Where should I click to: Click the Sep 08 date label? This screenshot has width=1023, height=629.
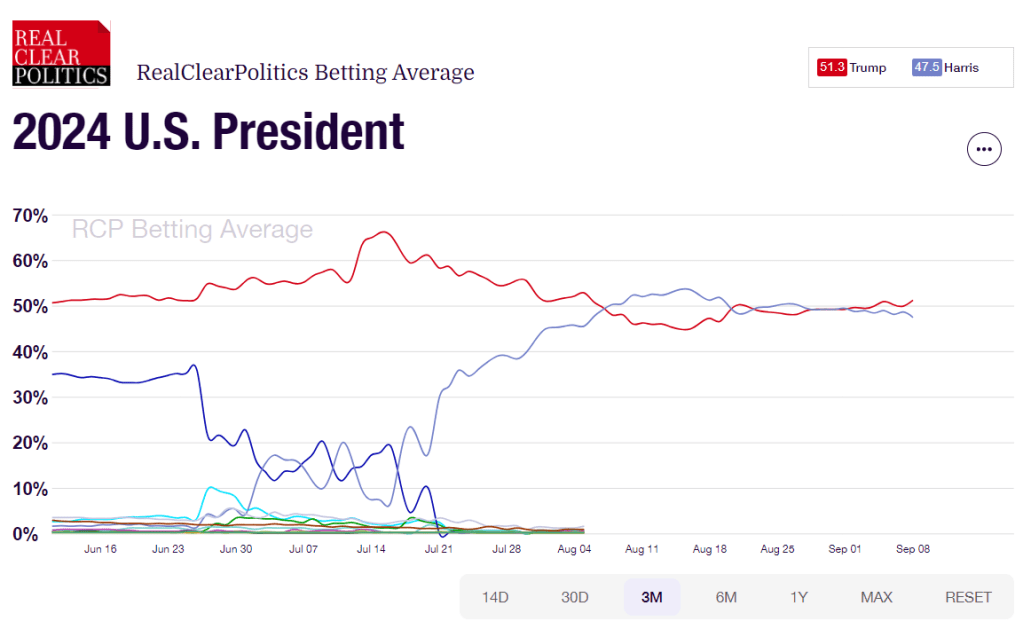913,549
